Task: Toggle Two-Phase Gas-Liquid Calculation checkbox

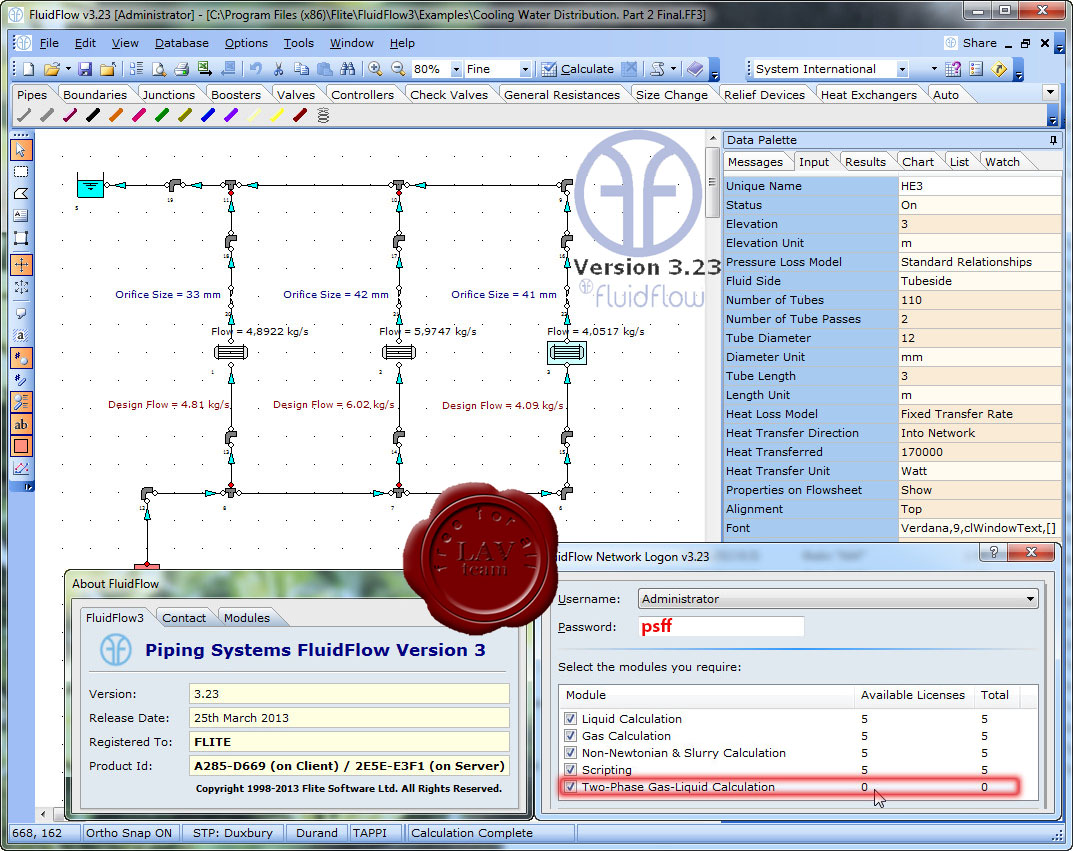Action: 570,787
